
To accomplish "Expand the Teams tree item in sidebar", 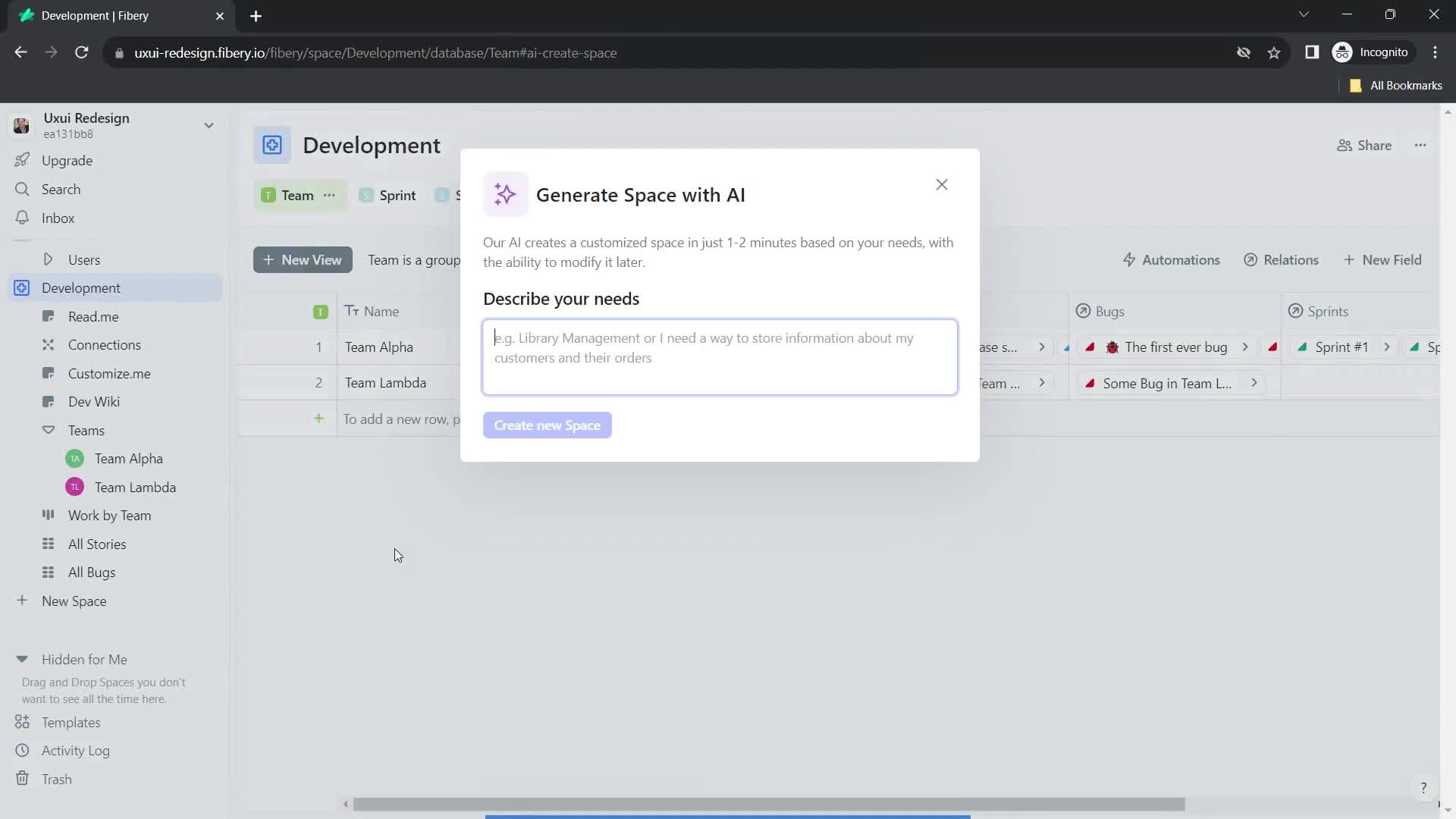I will point(48,429).
